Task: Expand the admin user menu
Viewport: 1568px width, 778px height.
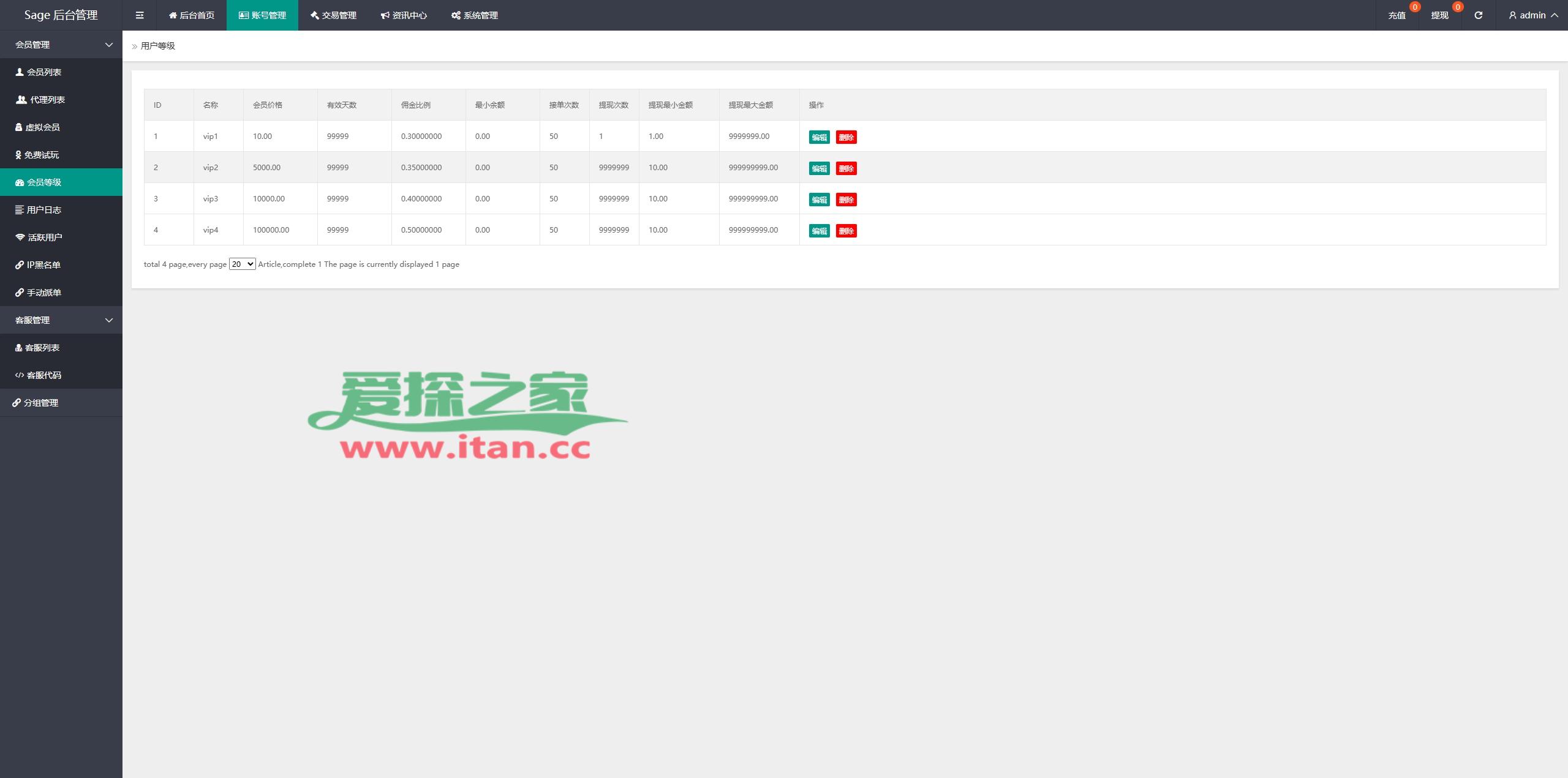Action: click(x=1533, y=15)
